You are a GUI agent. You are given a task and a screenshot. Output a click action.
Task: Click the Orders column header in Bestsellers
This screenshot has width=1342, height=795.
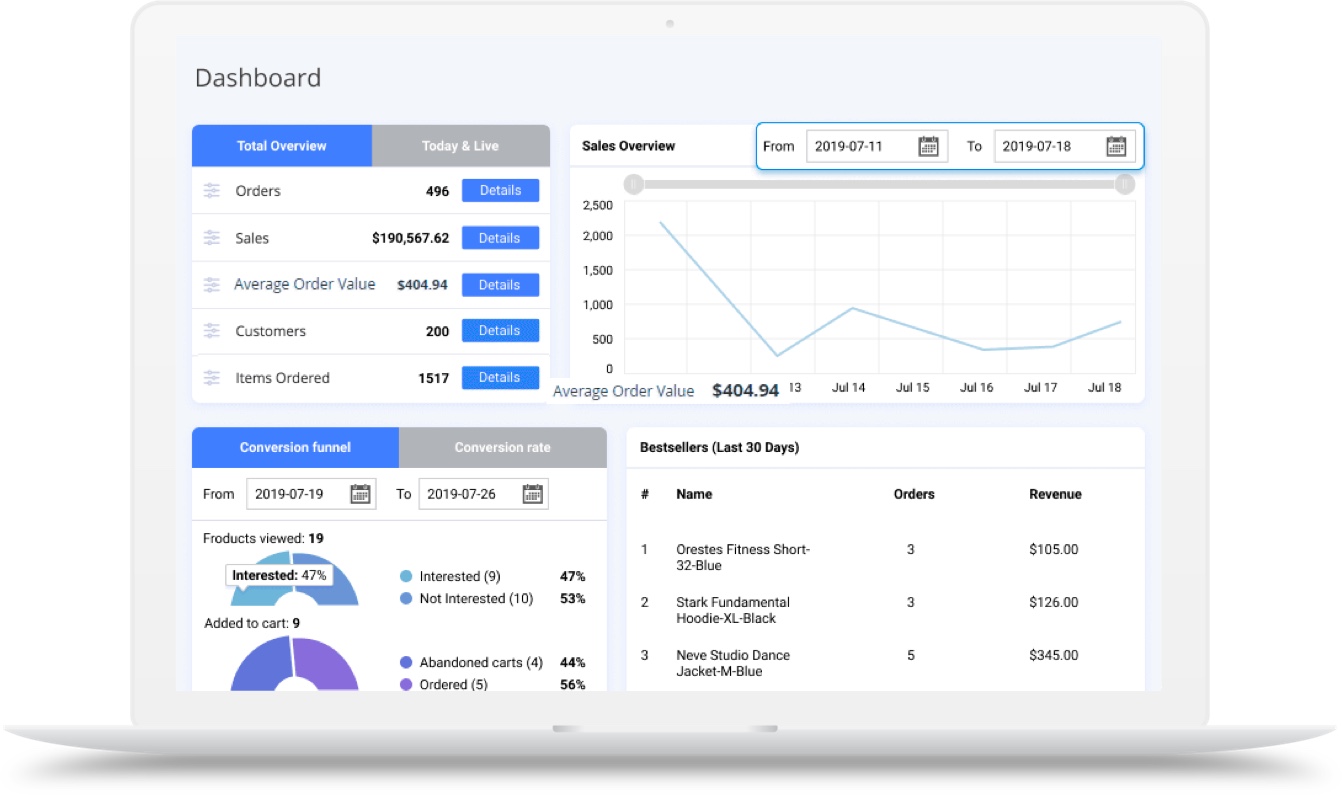pyautogui.click(x=914, y=494)
